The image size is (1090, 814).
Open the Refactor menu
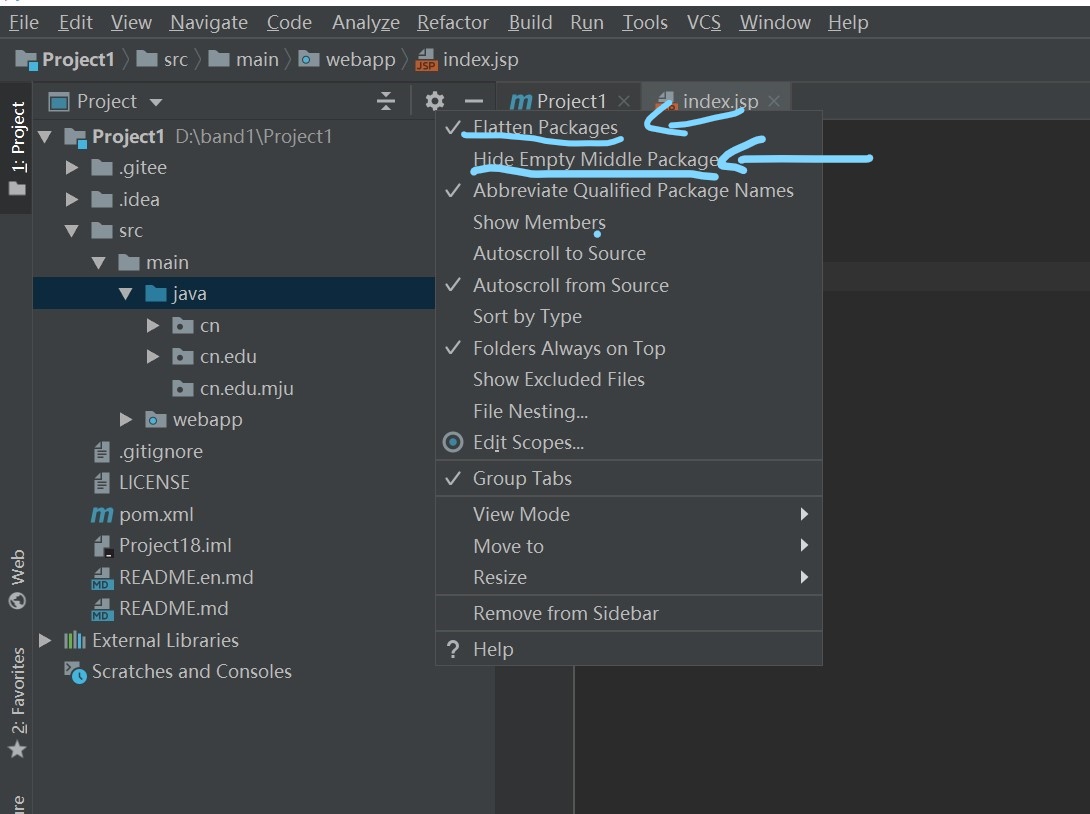click(452, 22)
